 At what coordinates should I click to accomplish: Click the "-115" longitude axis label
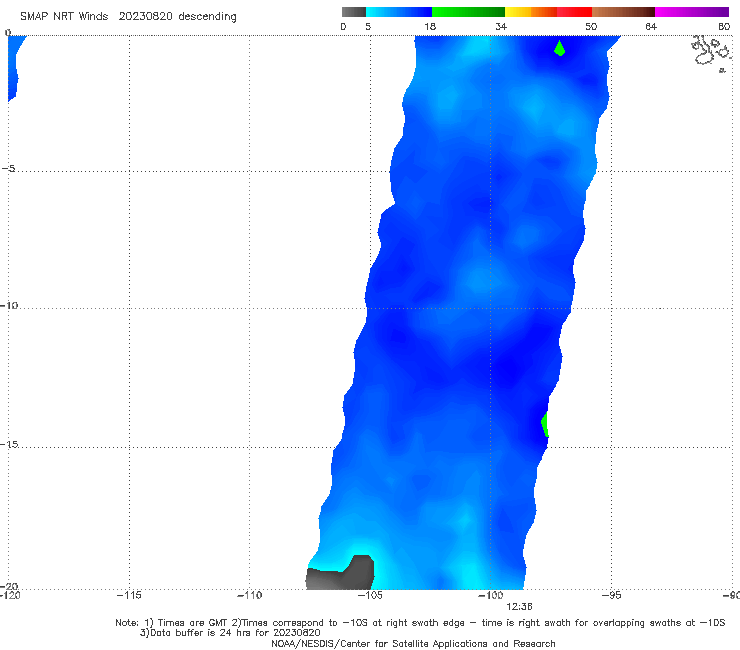129,595
